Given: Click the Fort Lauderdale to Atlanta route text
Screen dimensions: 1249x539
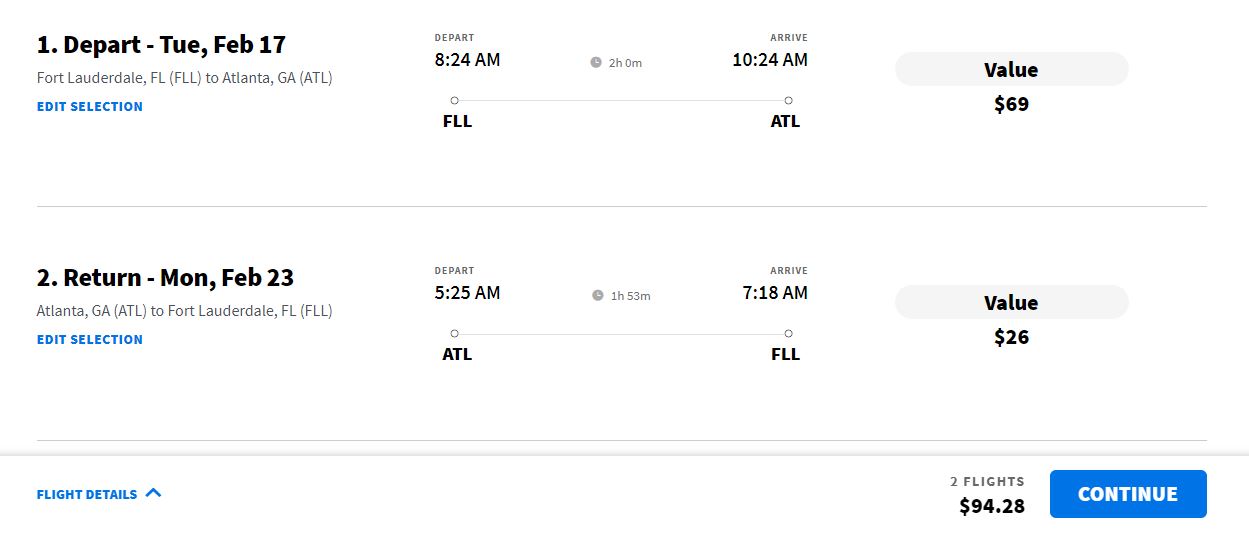Looking at the screenshot, I should 184,78.
